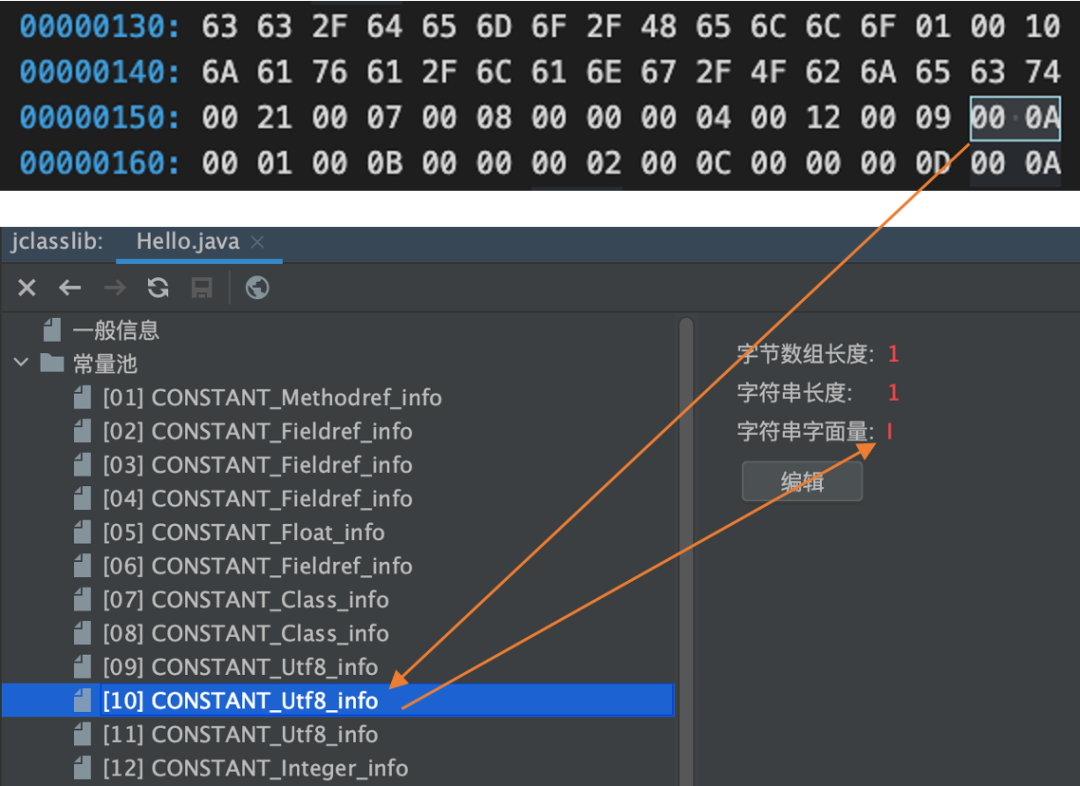Select [06] CONSTANT_Fieldref_info
This screenshot has height=786, width=1080.
click(258, 566)
